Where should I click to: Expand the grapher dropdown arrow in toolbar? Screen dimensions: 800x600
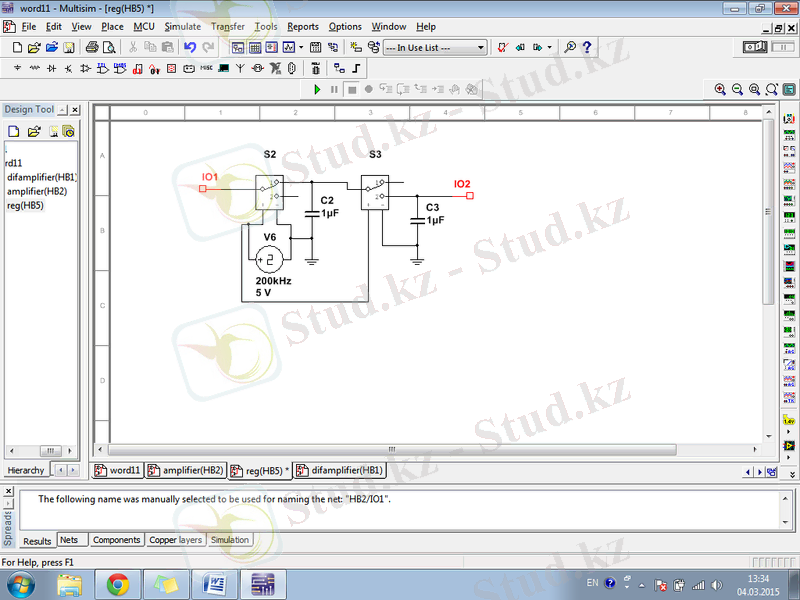pos(301,47)
